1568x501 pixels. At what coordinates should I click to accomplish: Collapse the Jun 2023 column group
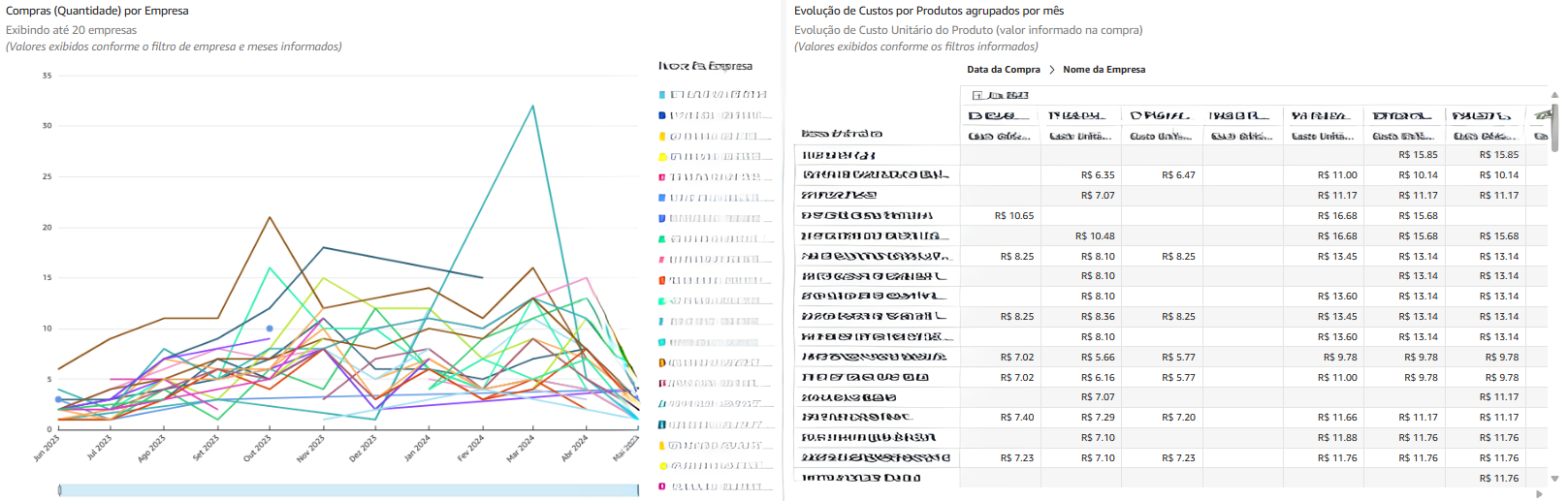click(x=977, y=95)
